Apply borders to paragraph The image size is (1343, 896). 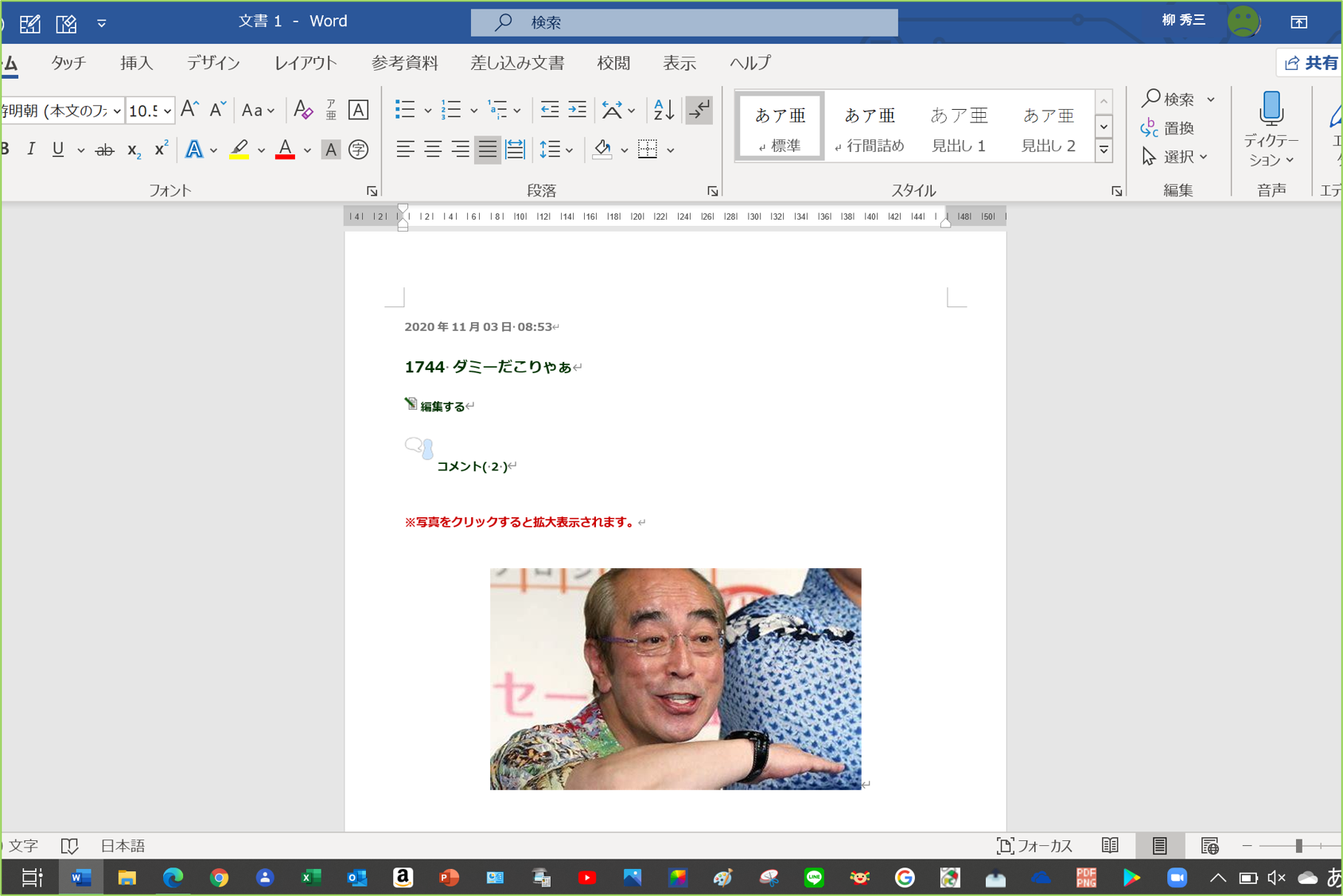point(648,149)
